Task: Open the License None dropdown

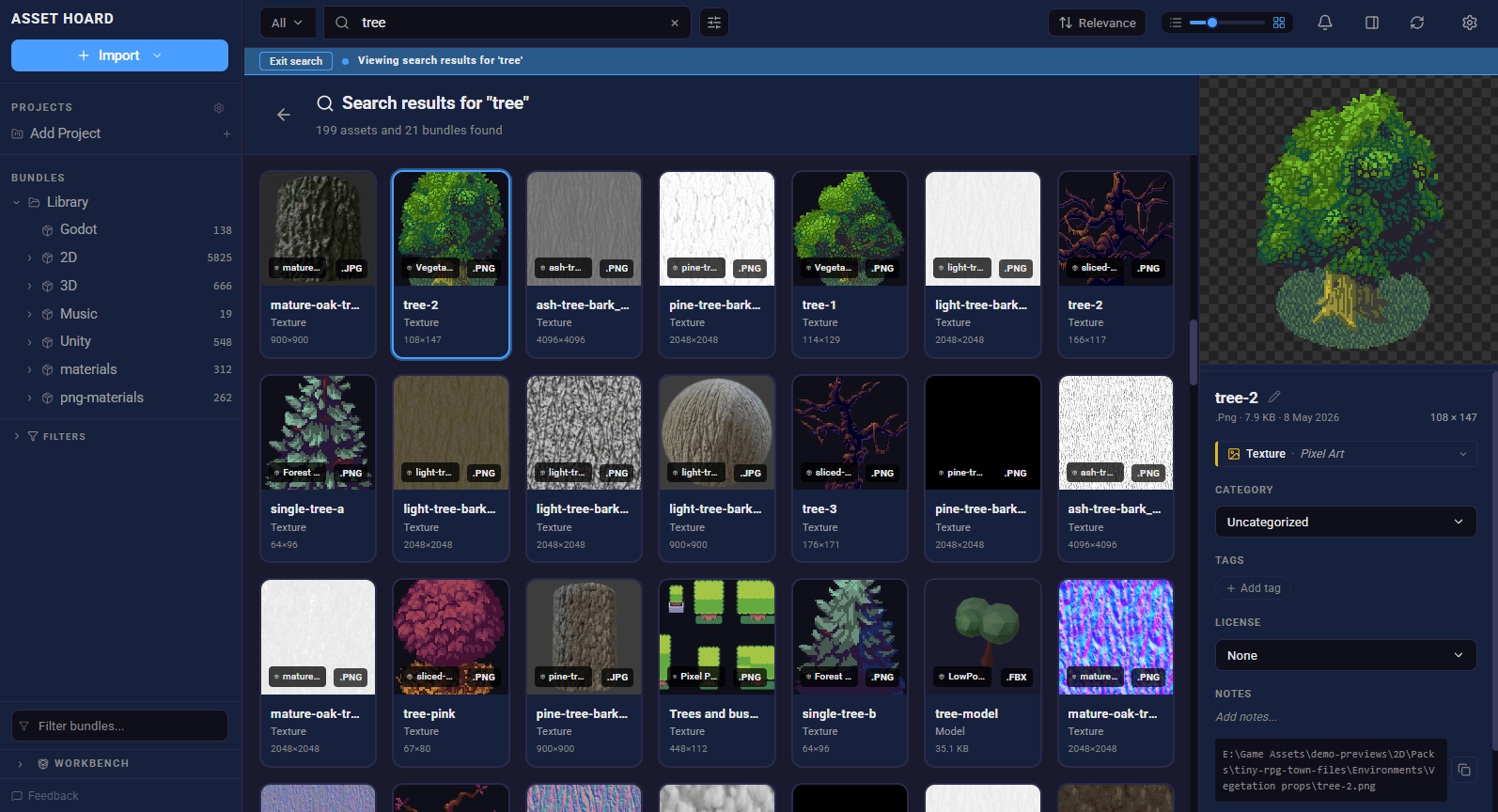Action: click(x=1345, y=655)
